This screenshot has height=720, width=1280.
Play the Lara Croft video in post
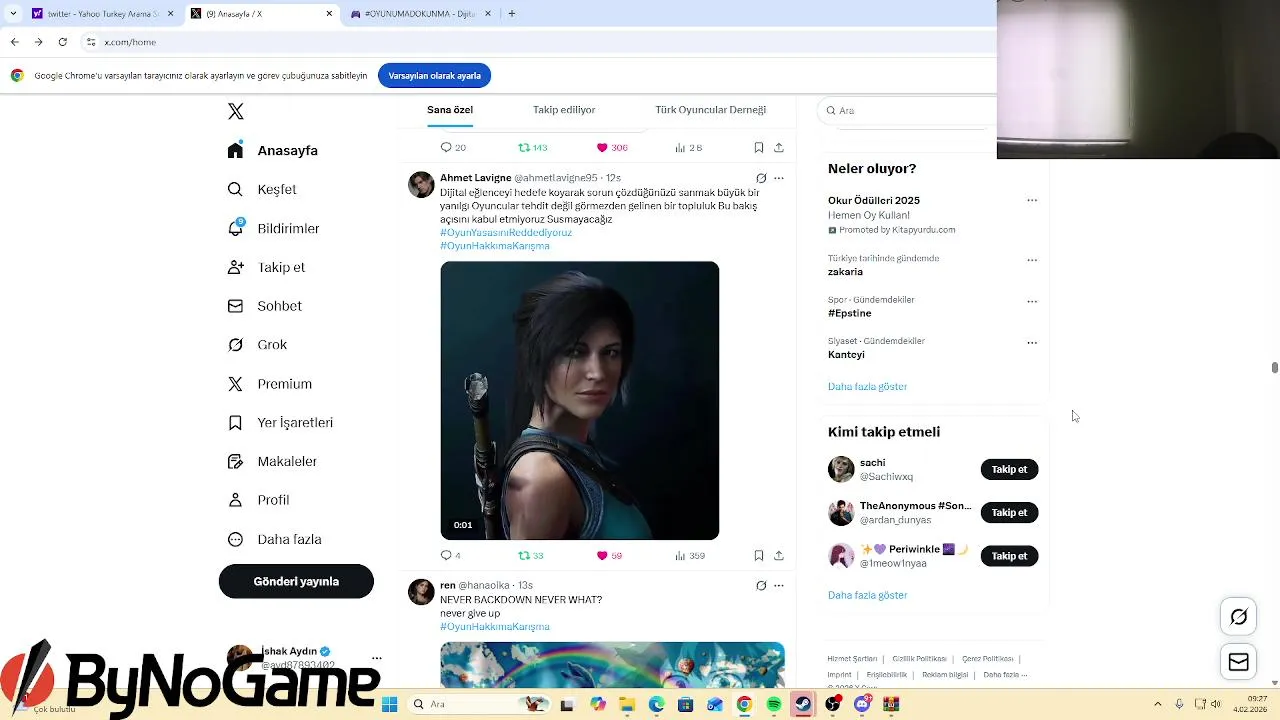coord(579,400)
